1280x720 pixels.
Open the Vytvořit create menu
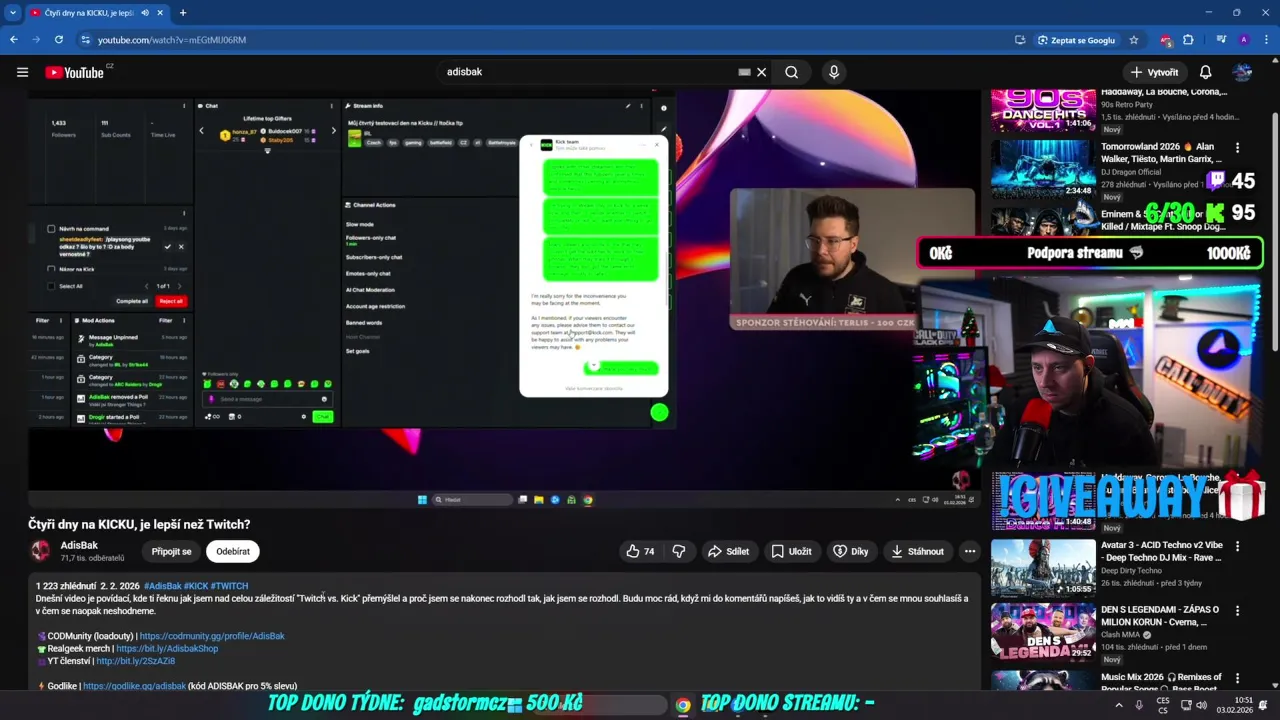[x=1154, y=72]
